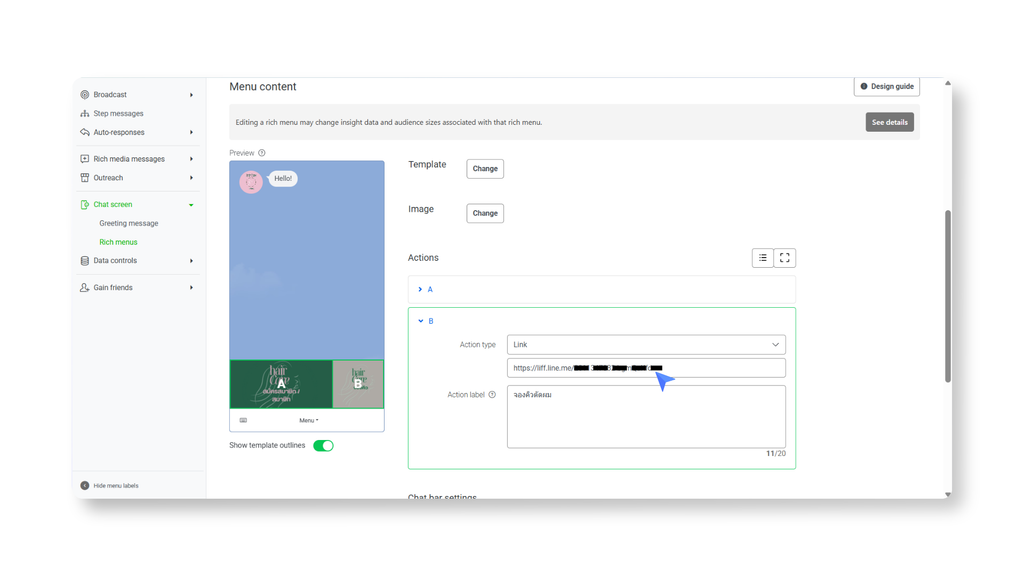Click region A in rich menu preview
The image size is (1024, 576).
pyautogui.click(x=281, y=384)
